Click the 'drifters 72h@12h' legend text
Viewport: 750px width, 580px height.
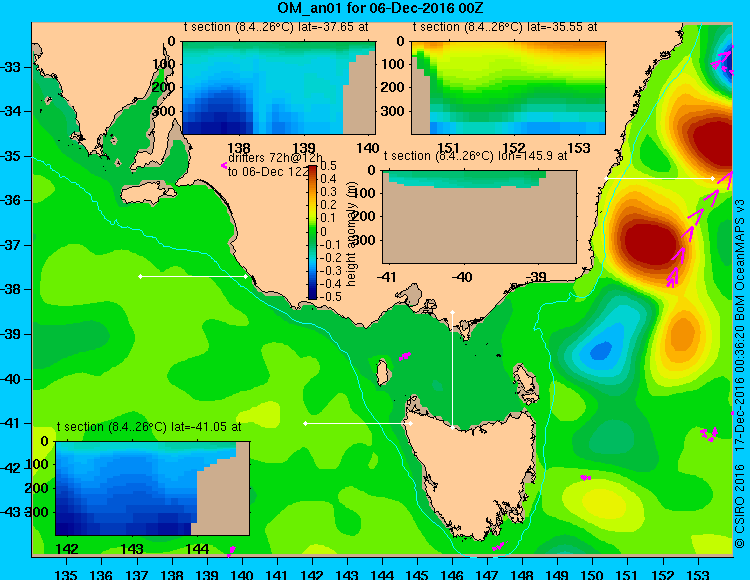tap(276, 158)
